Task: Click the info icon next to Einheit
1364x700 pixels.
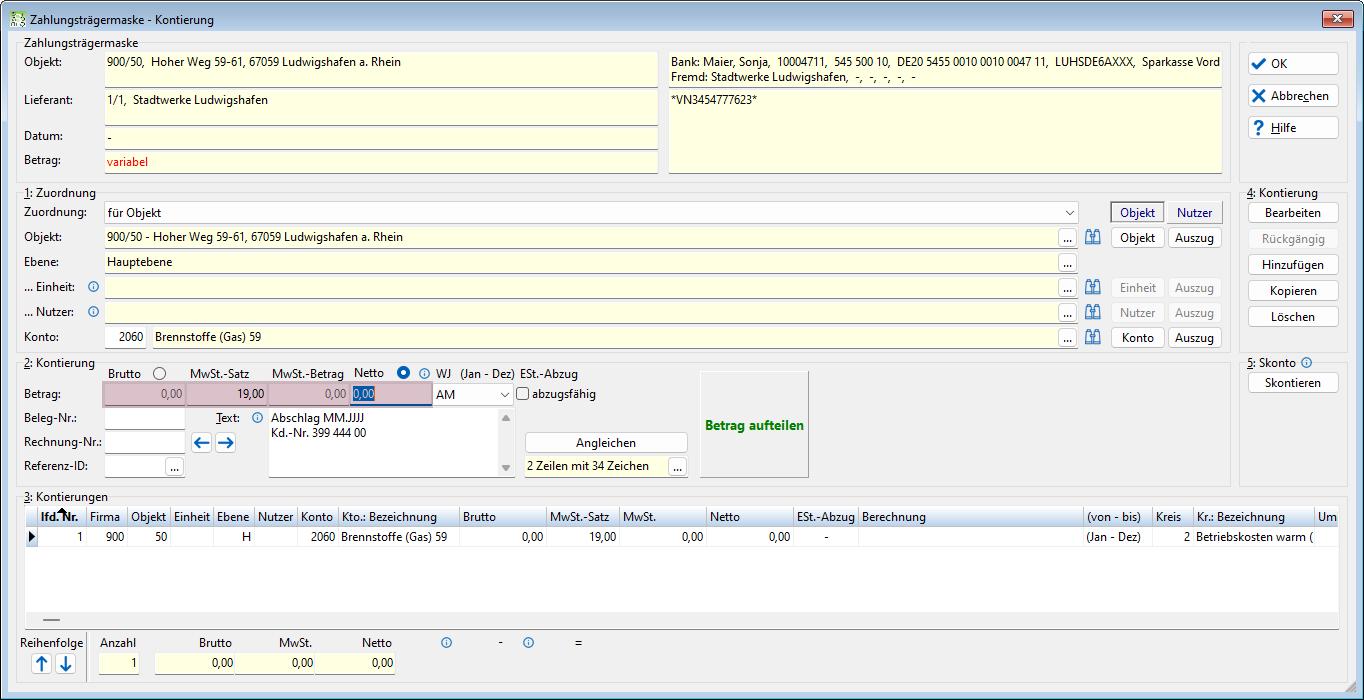Action: (94, 287)
